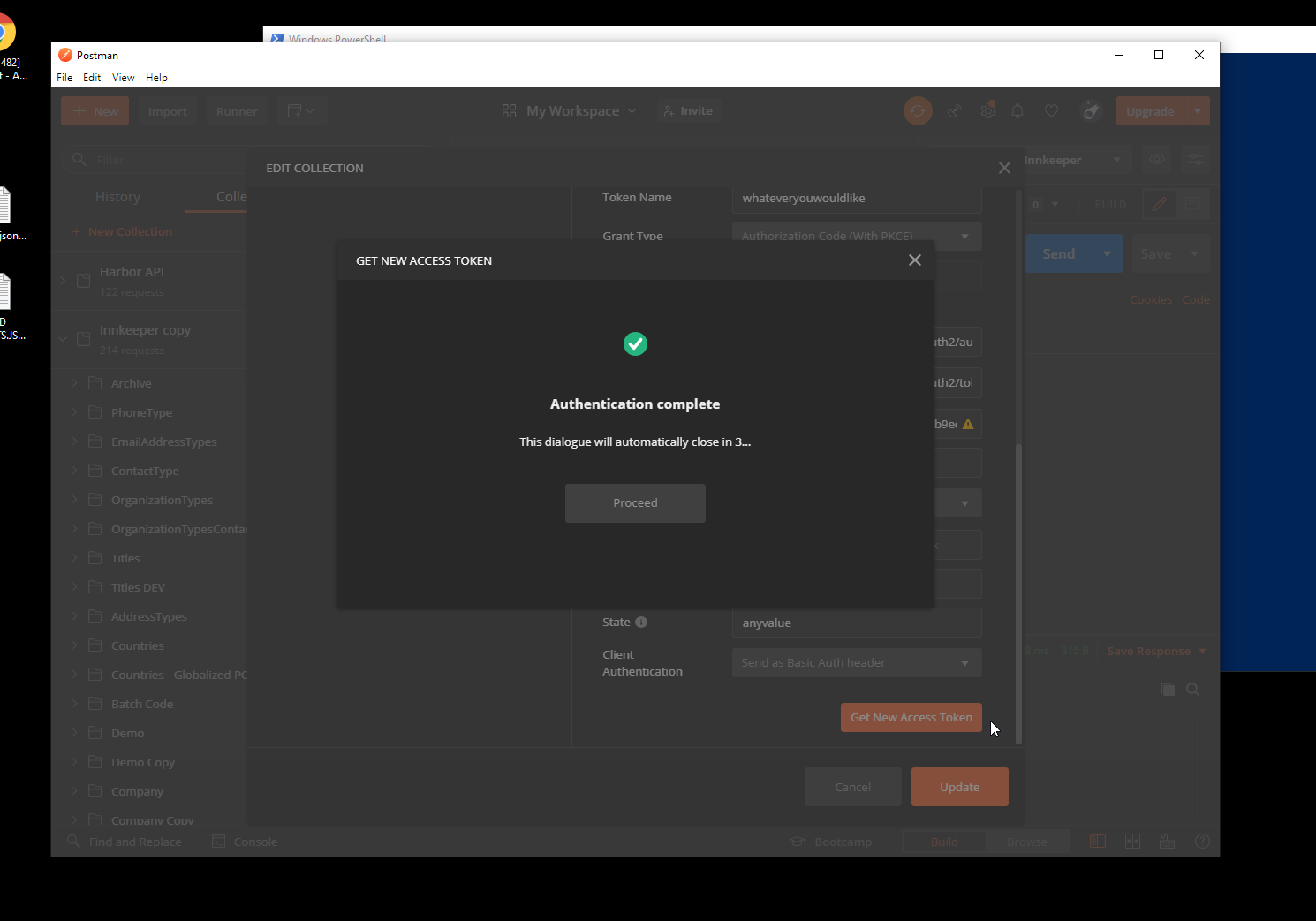Open the Console from the status bar
The width and height of the screenshot is (1316, 921).
point(244,841)
